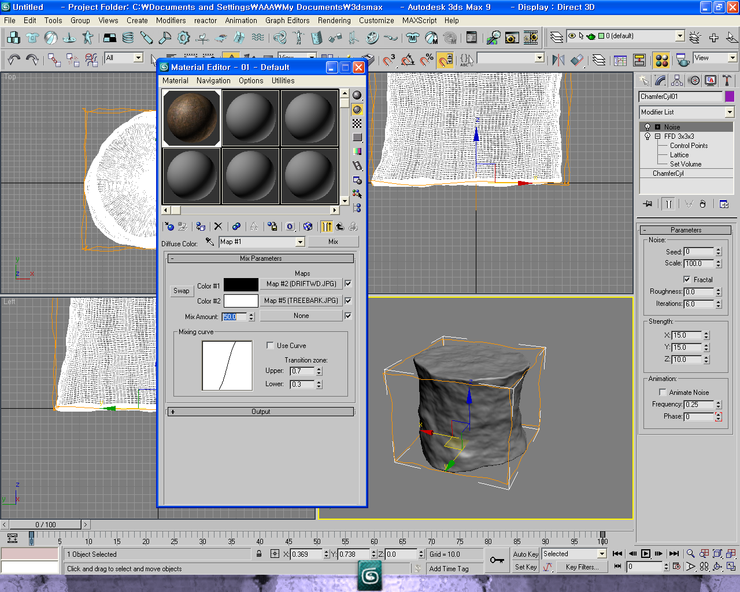Image resolution: width=740 pixels, height=592 pixels.
Task: Toggle the Angle Snap magnet icon
Action: pos(407,59)
